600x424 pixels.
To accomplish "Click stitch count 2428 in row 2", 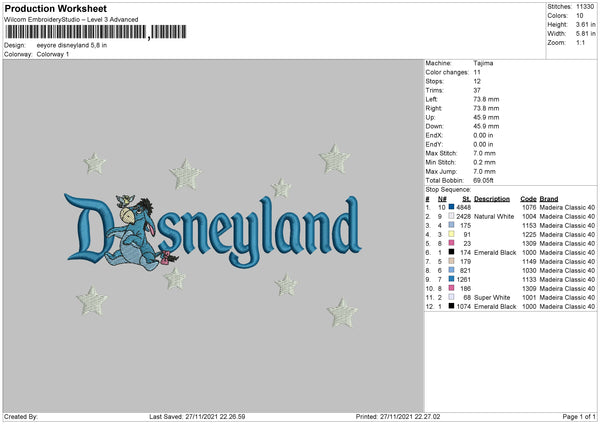I will click(x=463, y=217).
